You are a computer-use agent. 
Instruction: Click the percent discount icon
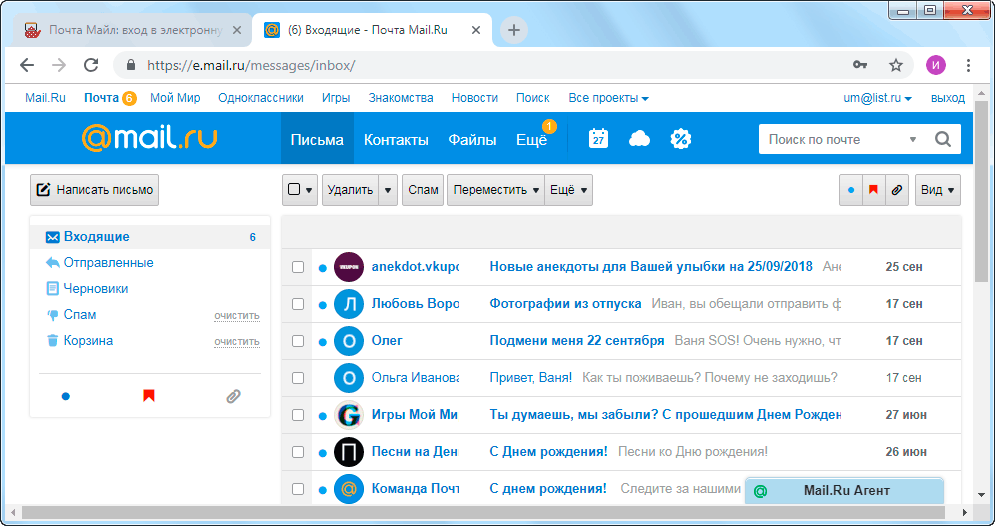click(x=680, y=139)
